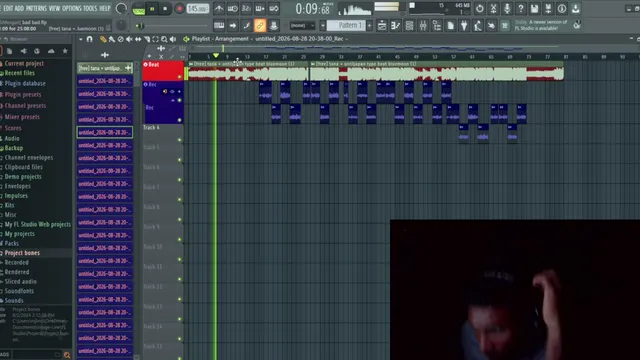640x360 pixels.
Task: Toggle the countdown before recording icon
Action: click(246, 9)
